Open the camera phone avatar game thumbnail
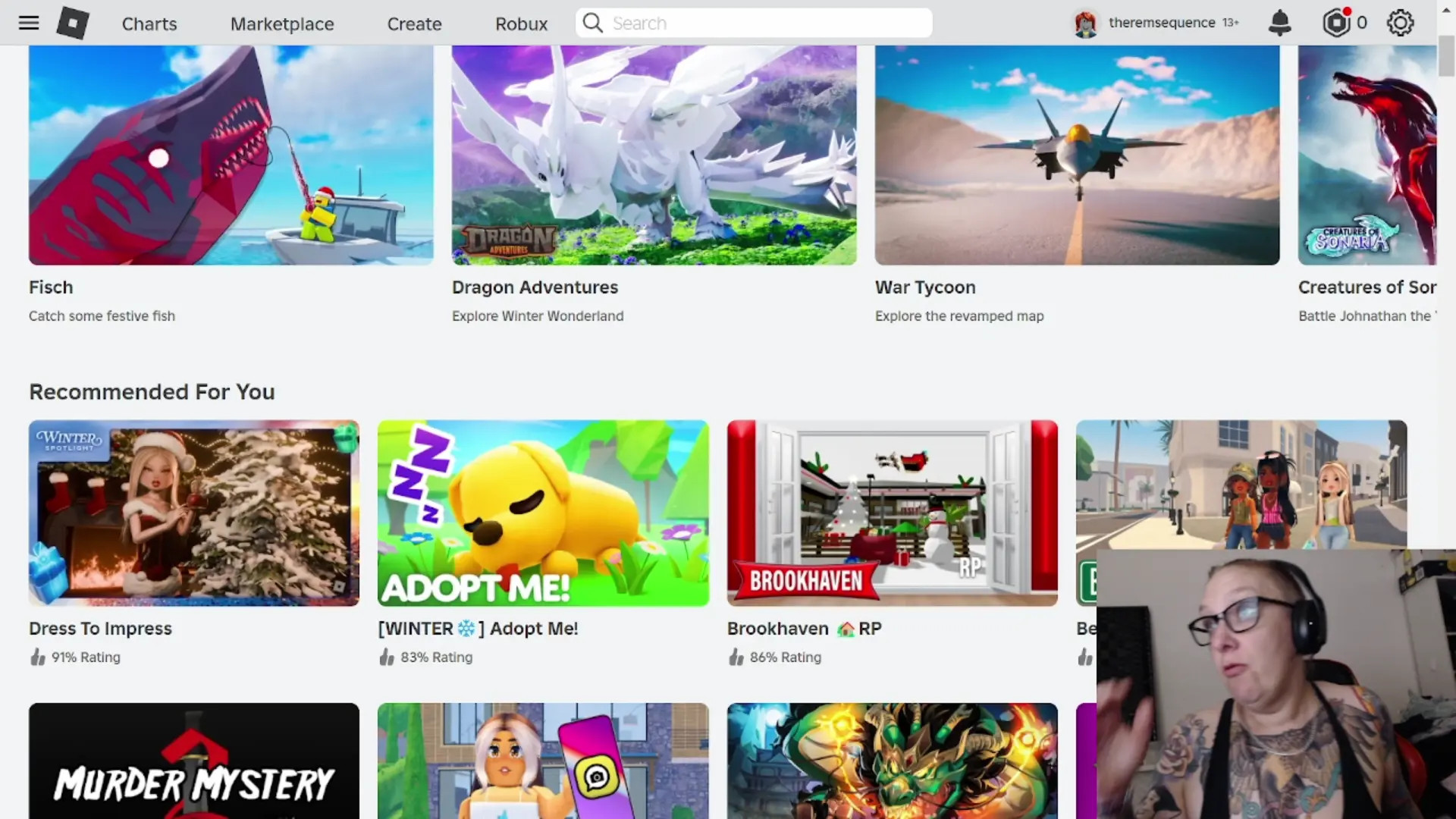The width and height of the screenshot is (1456, 819). tap(543, 761)
